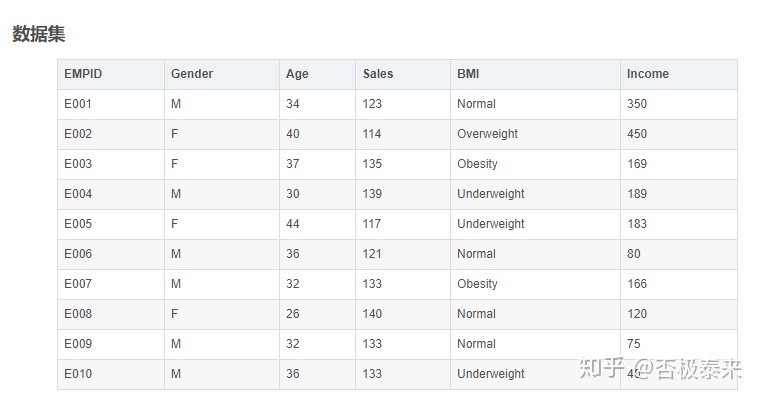Select the Sales column header
This screenshot has width=761, height=400.
point(378,74)
